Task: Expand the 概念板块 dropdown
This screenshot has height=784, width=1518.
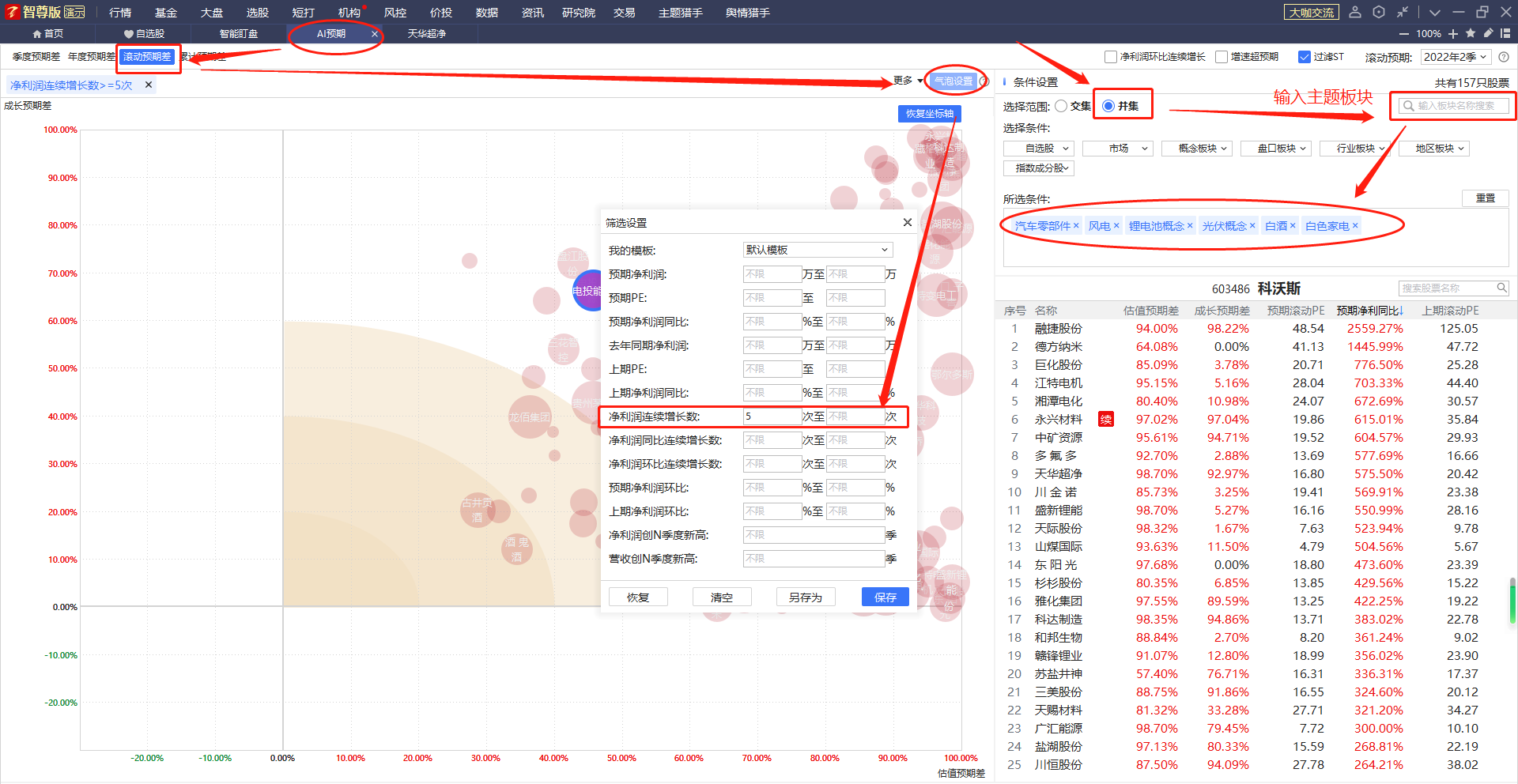Action: (x=1197, y=149)
